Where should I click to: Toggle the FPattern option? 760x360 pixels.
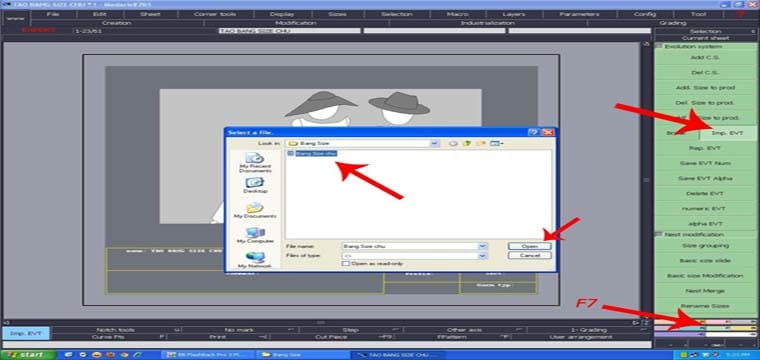click(x=453, y=337)
